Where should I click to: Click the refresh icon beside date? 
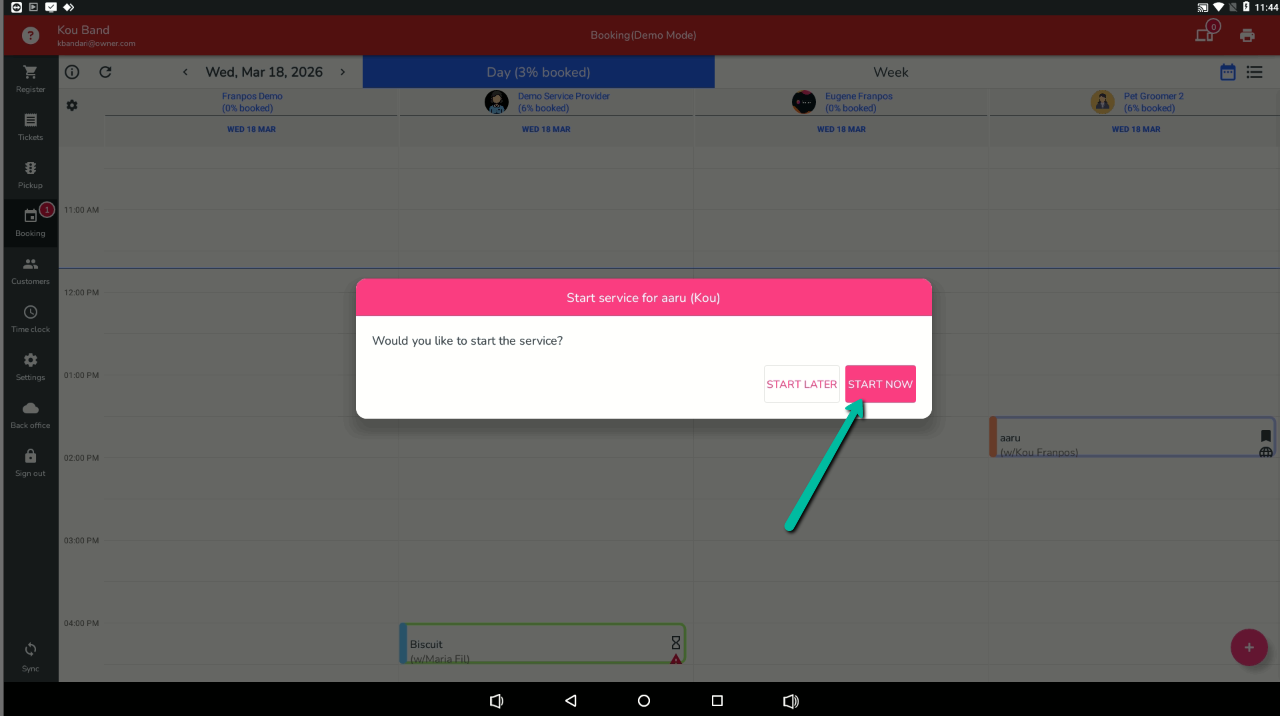(105, 72)
